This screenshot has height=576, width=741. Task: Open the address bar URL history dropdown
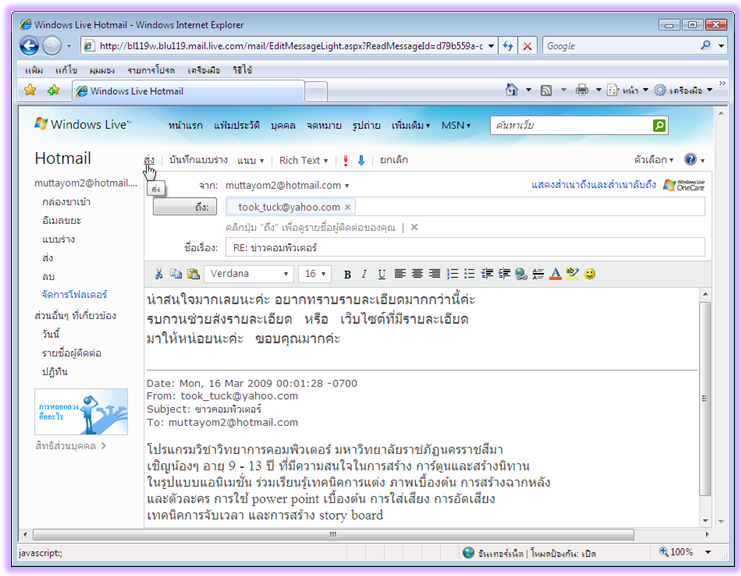point(491,46)
